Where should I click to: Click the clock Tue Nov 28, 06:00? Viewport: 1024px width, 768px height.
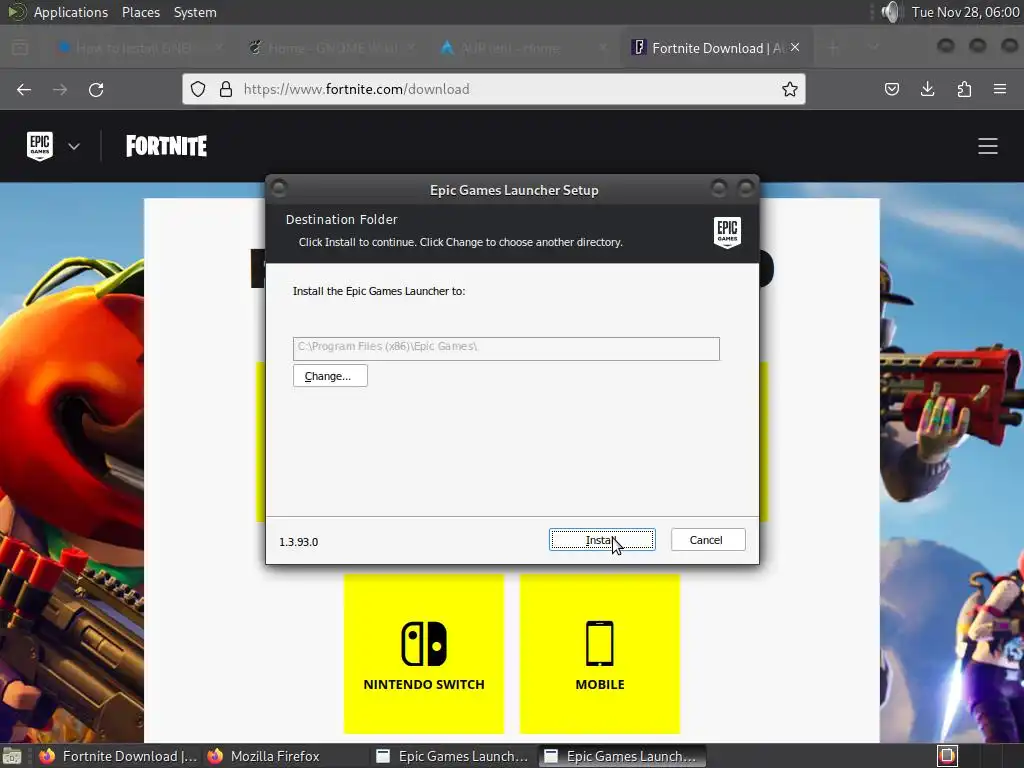965,12
